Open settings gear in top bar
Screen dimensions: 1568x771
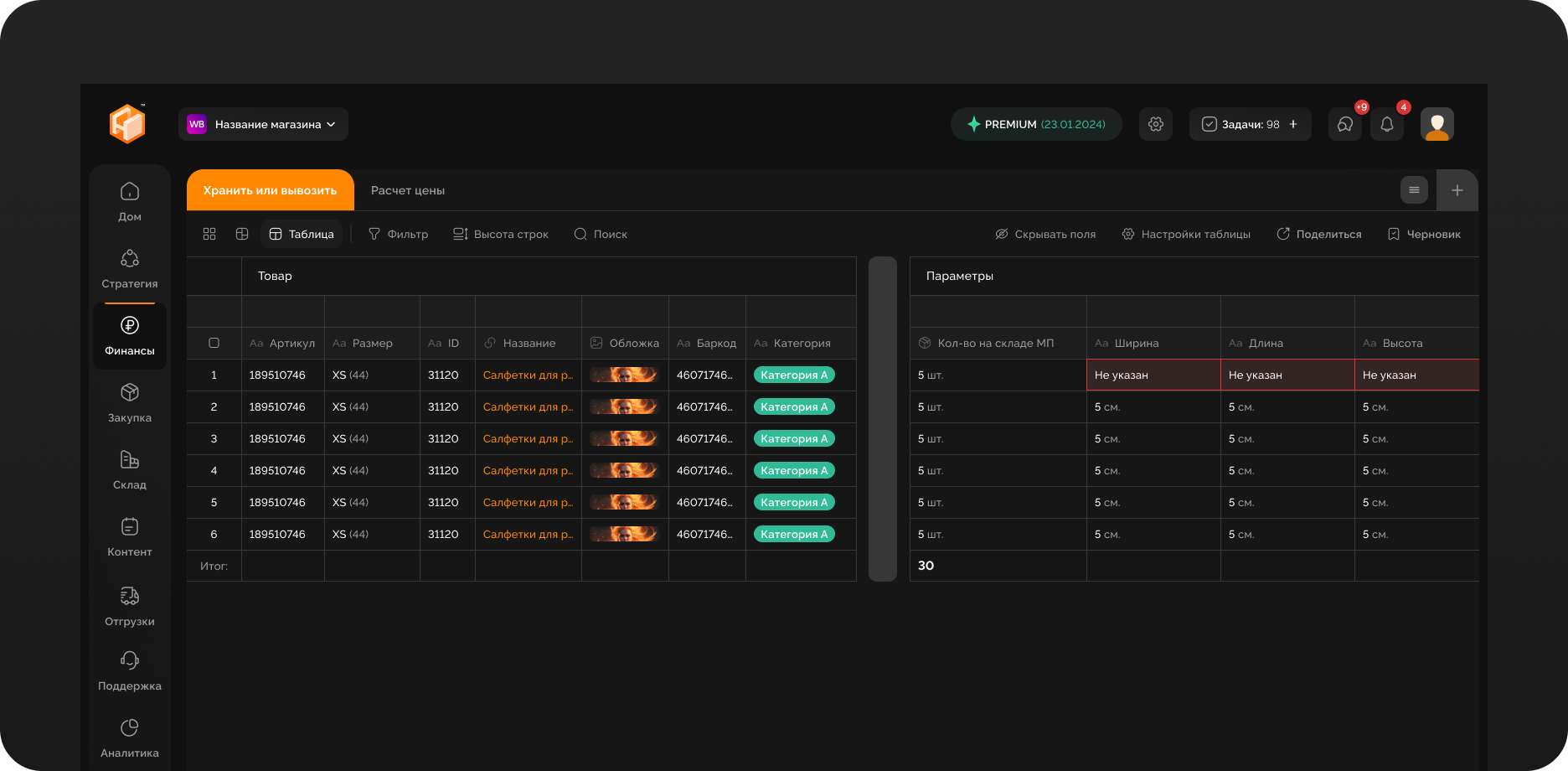(1155, 124)
